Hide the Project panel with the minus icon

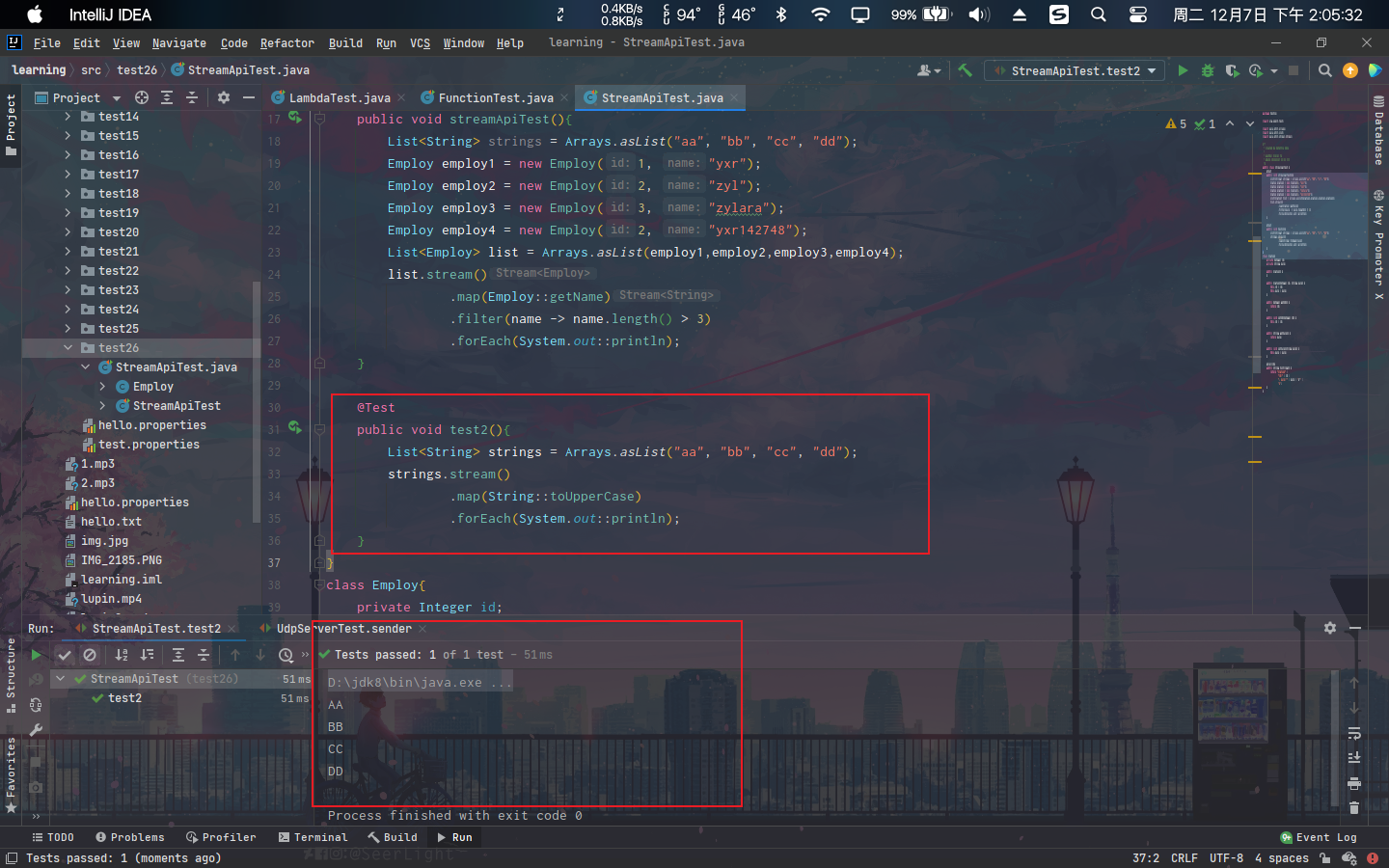tap(249, 97)
